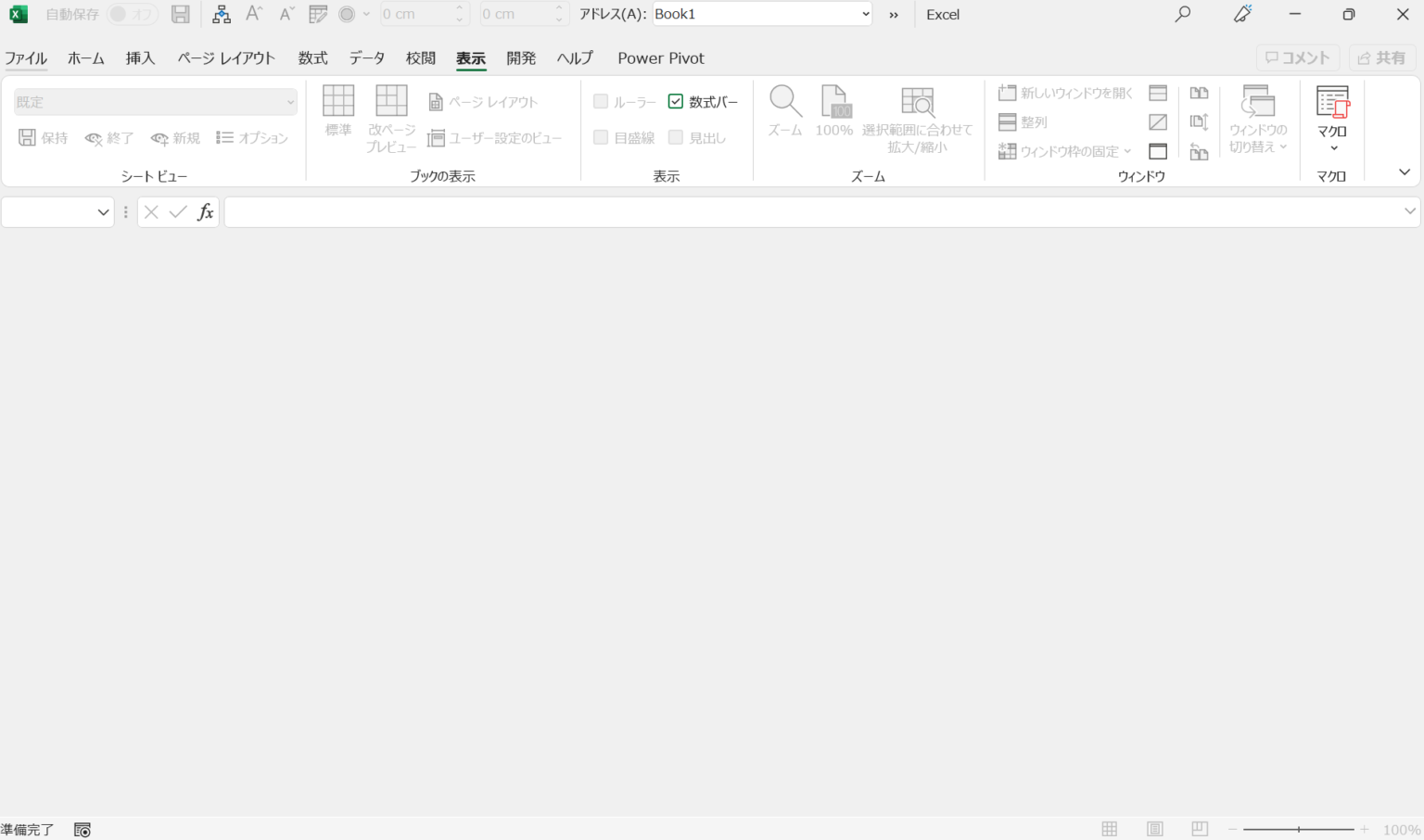Click the Excel logo in the title bar

point(18,14)
